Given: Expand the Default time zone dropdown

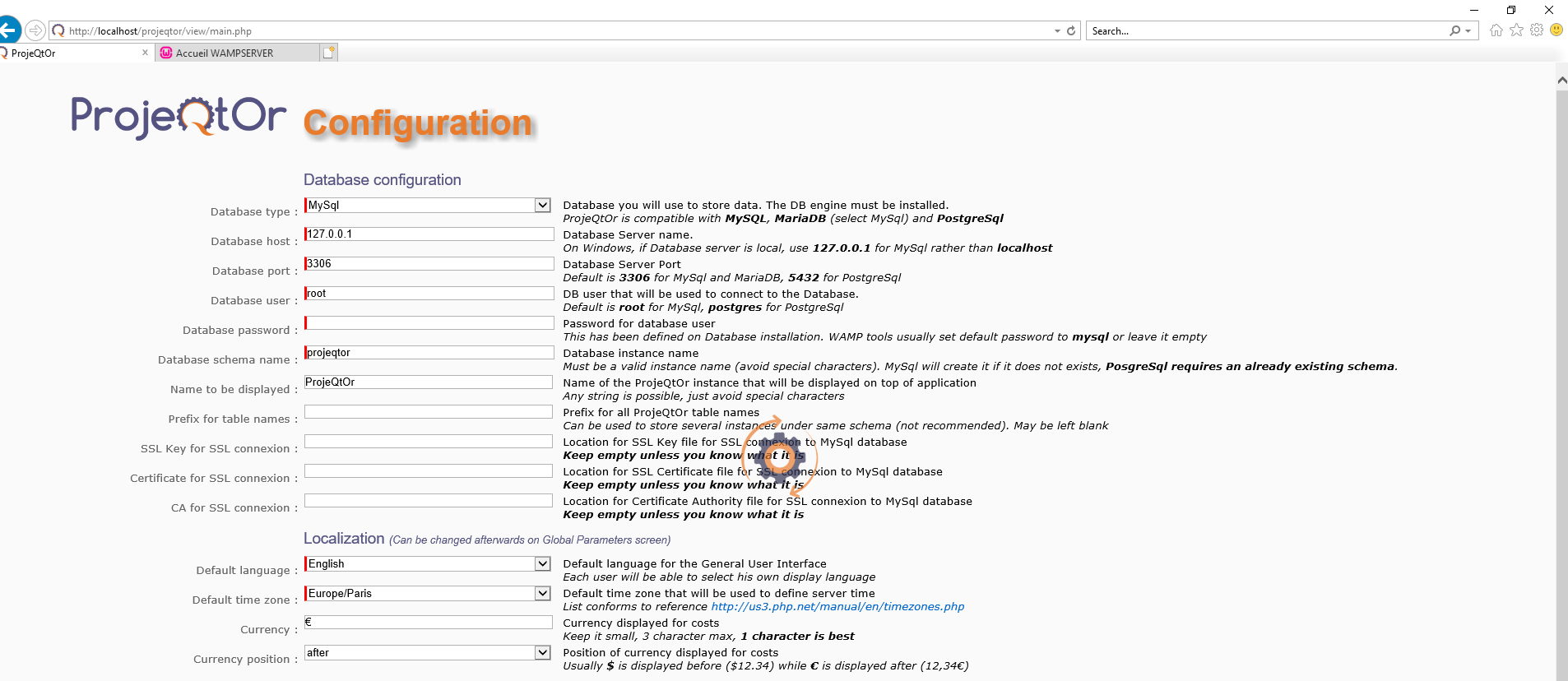Looking at the screenshot, I should tap(542, 594).
